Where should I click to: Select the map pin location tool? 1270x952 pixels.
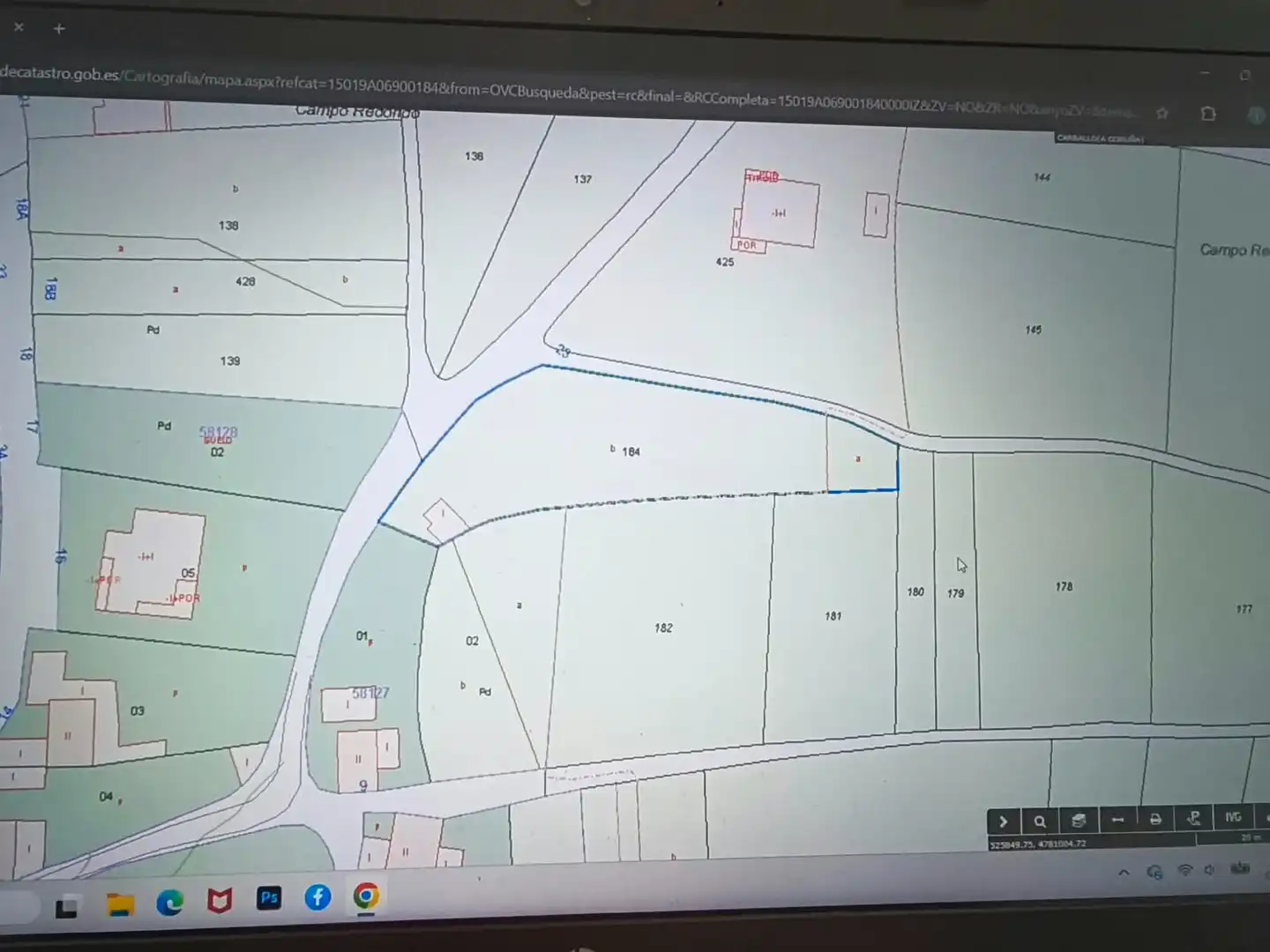1193,818
